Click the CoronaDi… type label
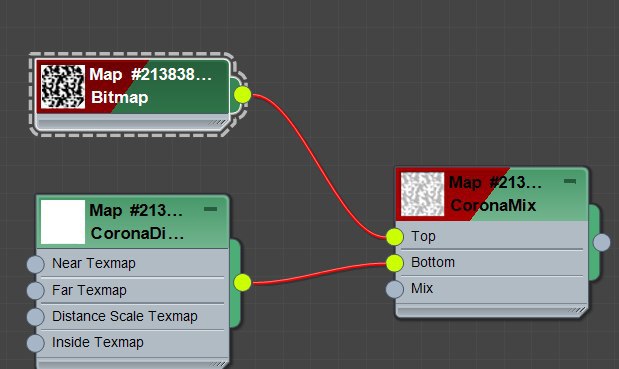 tap(137, 233)
